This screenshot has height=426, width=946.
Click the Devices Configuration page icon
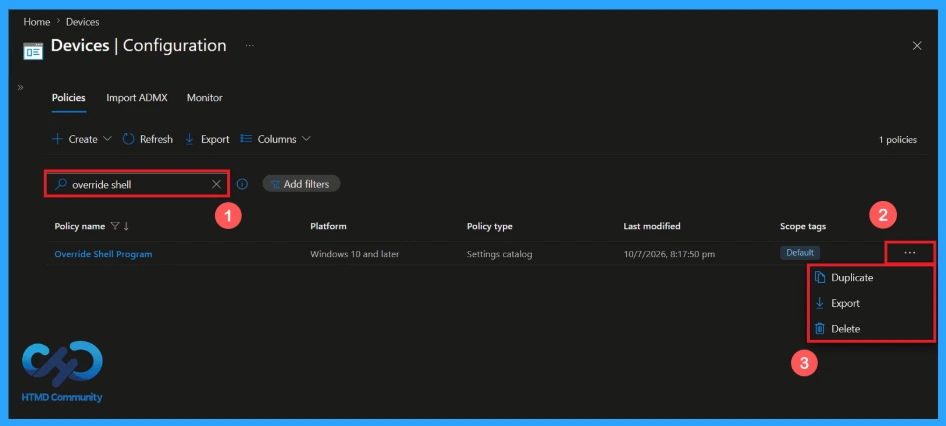(33, 51)
